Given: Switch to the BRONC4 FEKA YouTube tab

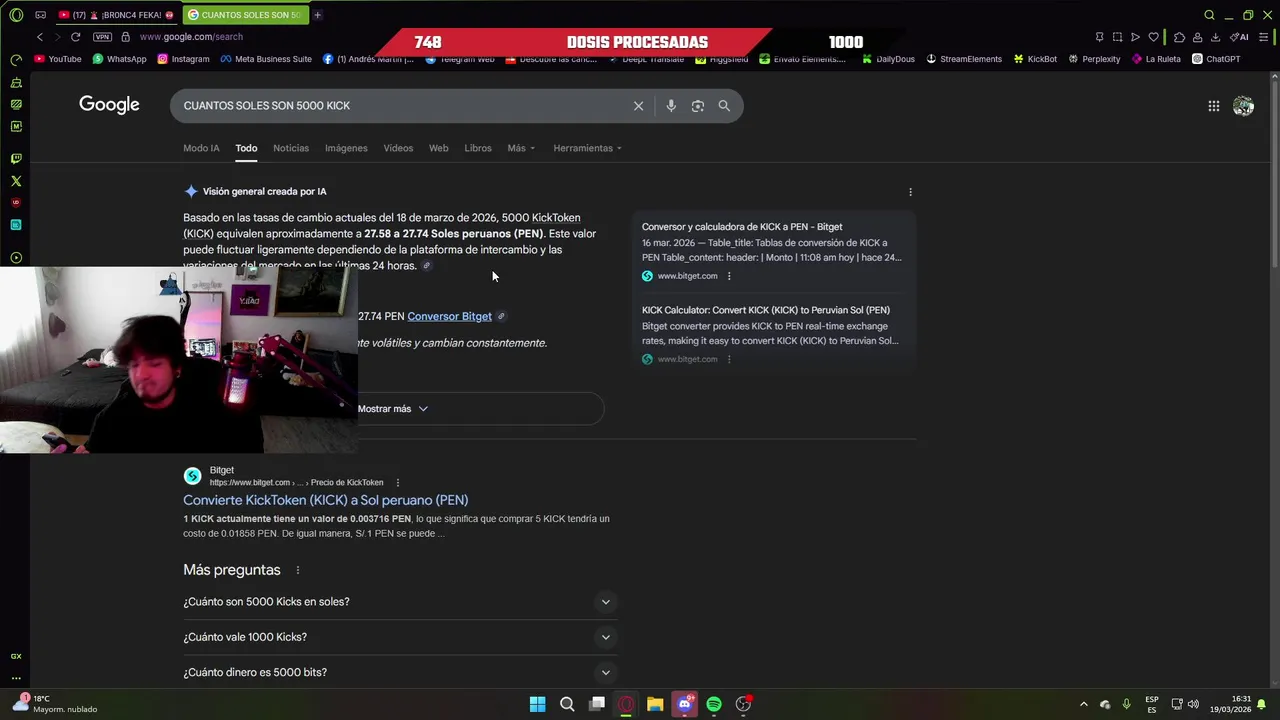Looking at the screenshot, I should pyautogui.click(x=115, y=15).
